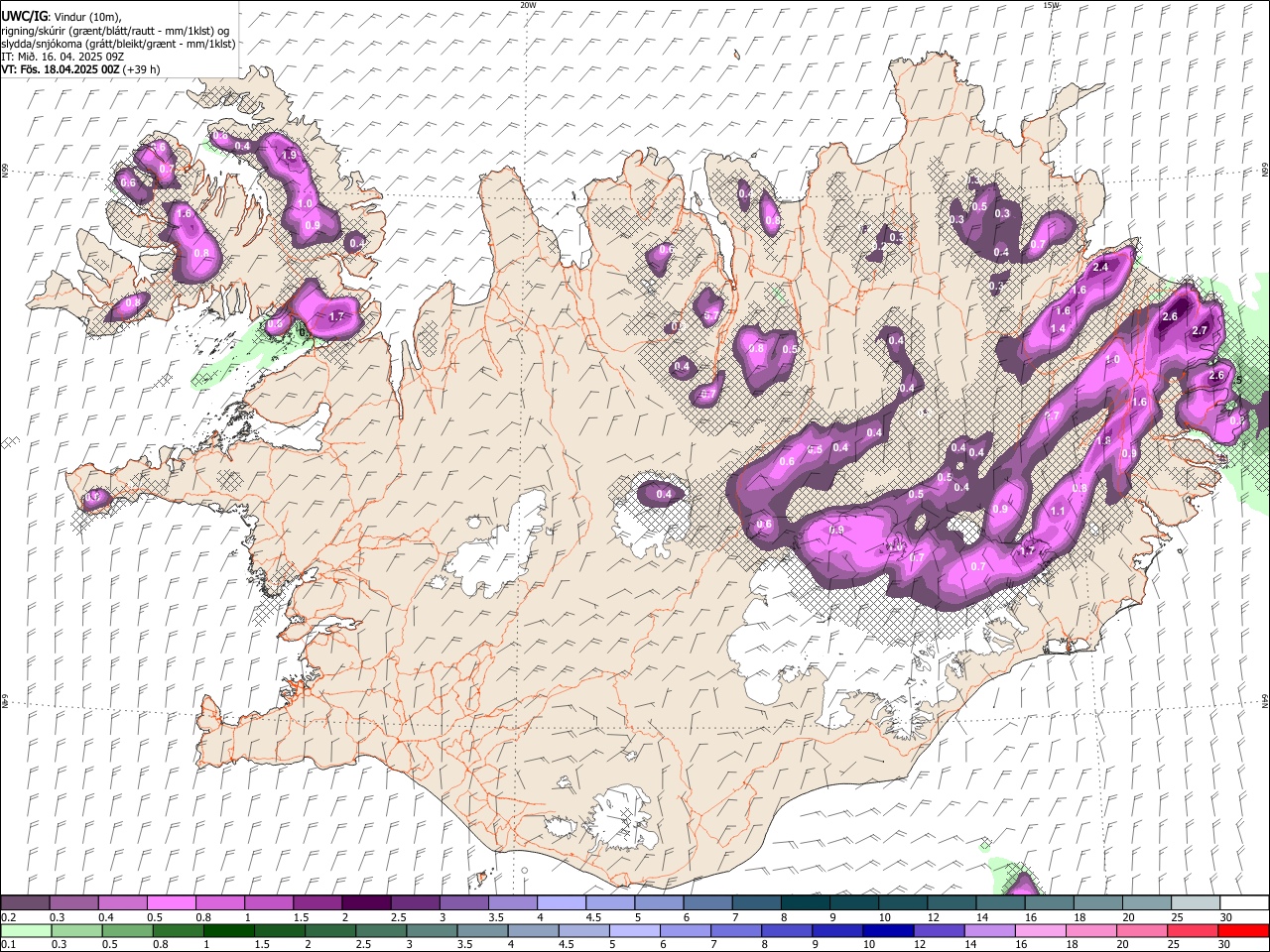This screenshot has height=952, width=1270.
Task: Pick the white 30 swatch in the upper scale
Action: [1243, 903]
